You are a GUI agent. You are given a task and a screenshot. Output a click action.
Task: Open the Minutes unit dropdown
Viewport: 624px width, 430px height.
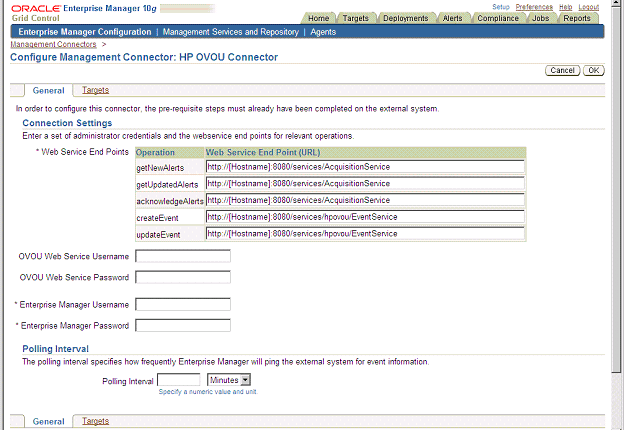click(229, 380)
